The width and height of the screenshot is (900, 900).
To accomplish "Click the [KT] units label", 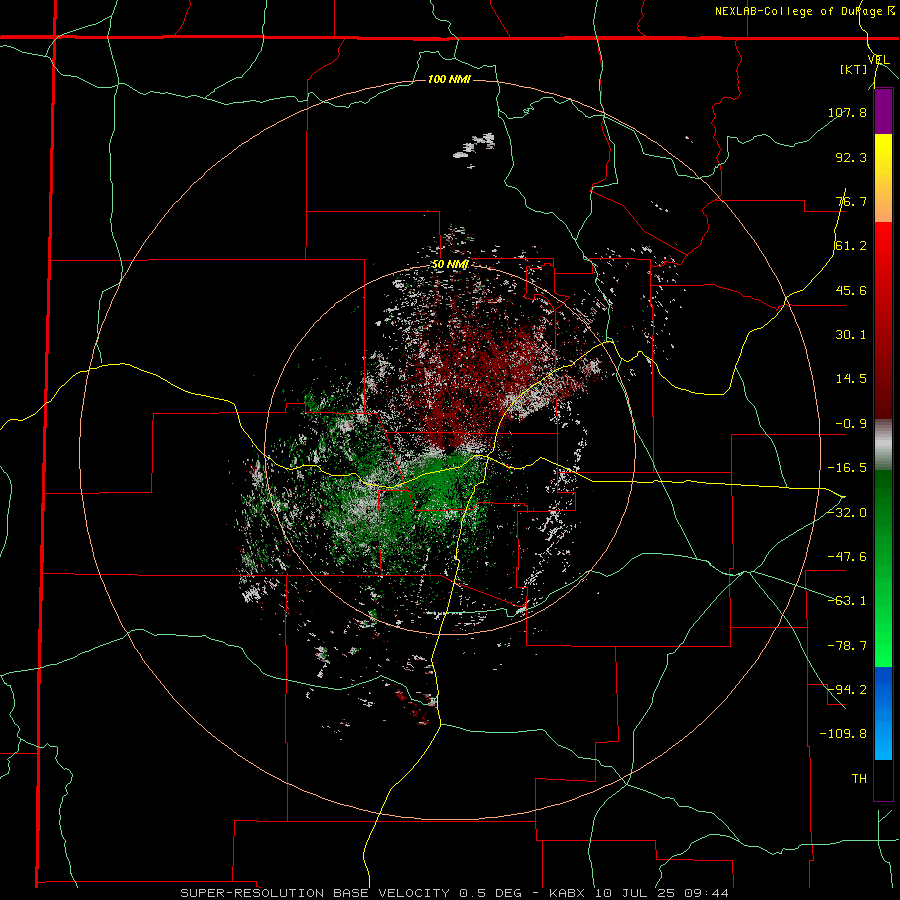I will (854, 69).
